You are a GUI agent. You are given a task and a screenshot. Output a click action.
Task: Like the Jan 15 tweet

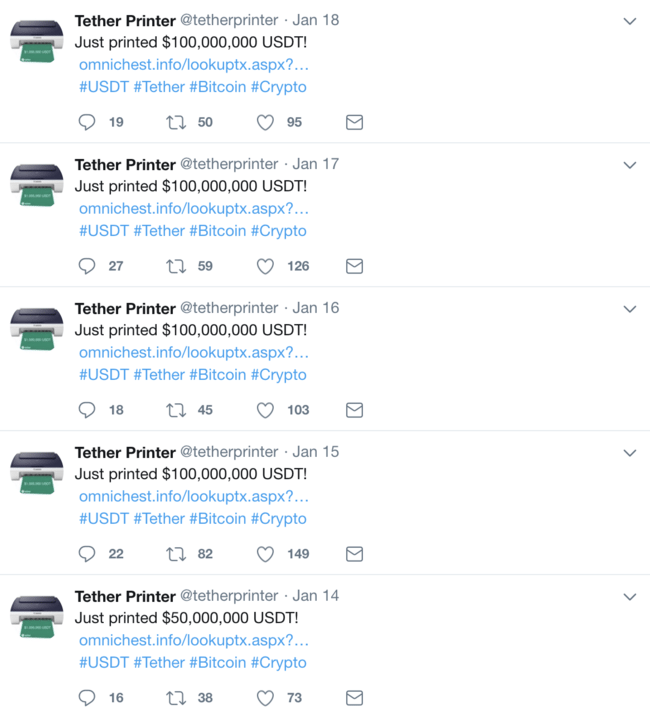coord(265,554)
